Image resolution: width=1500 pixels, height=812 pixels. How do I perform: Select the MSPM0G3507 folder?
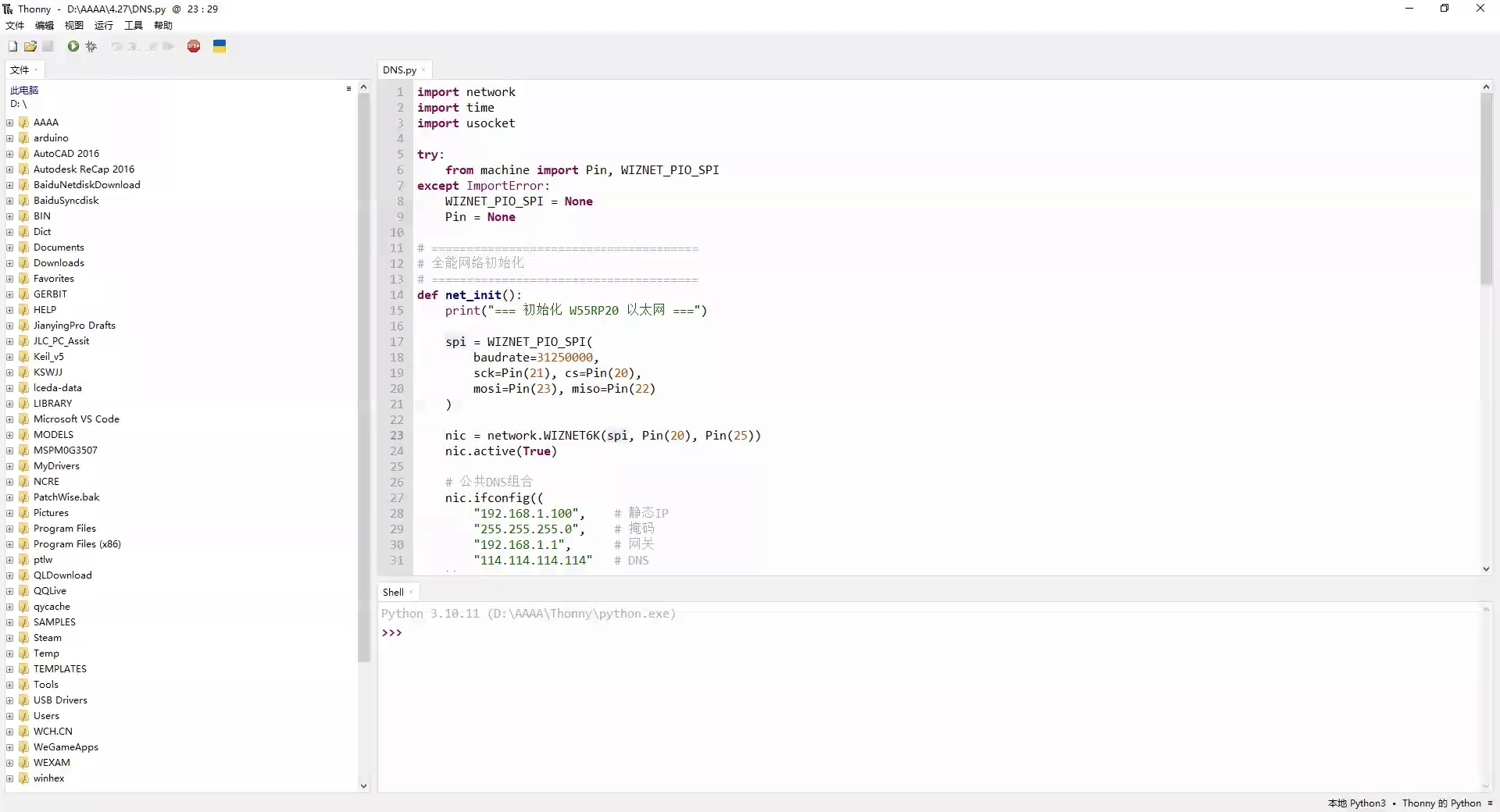click(65, 451)
